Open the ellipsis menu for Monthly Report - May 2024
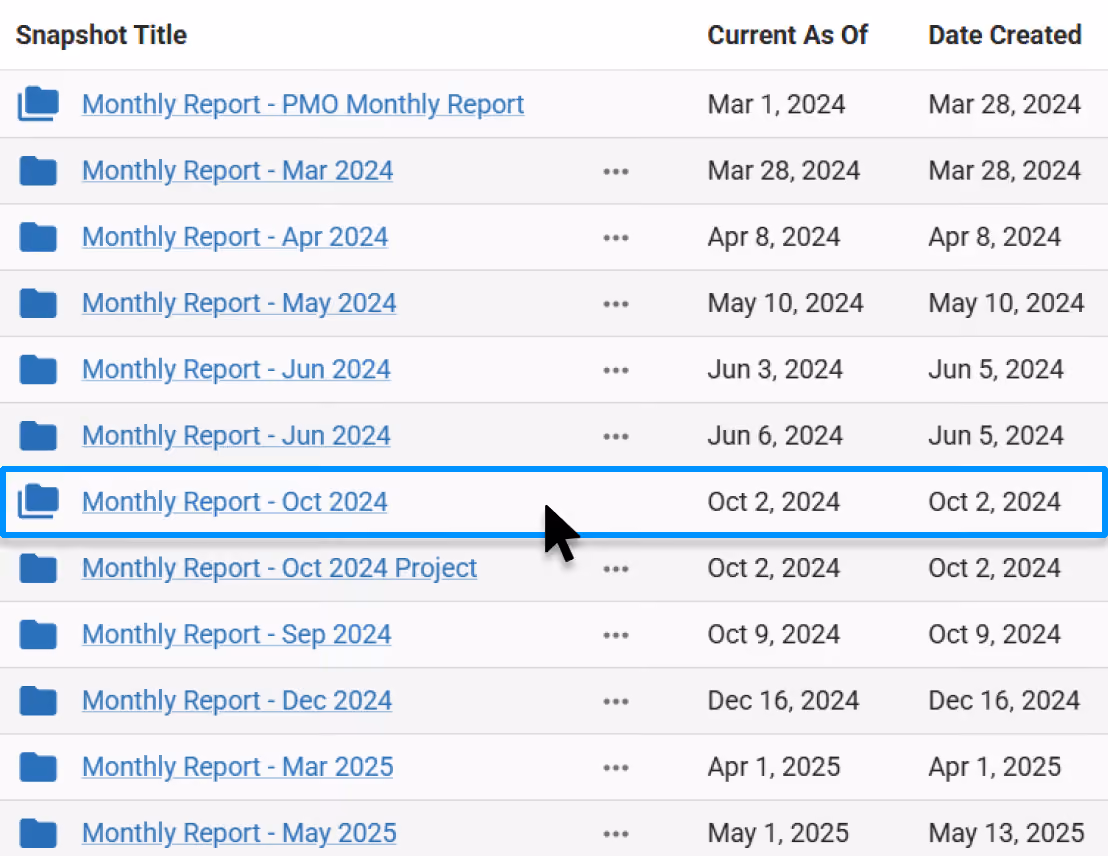This screenshot has height=856, width=1108. [615, 304]
